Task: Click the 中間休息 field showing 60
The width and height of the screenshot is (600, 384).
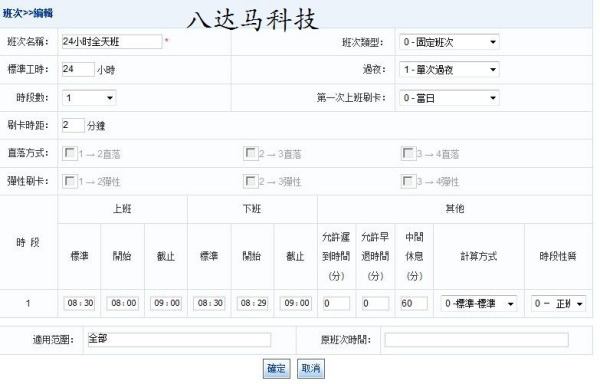Action: click(414, 303)
